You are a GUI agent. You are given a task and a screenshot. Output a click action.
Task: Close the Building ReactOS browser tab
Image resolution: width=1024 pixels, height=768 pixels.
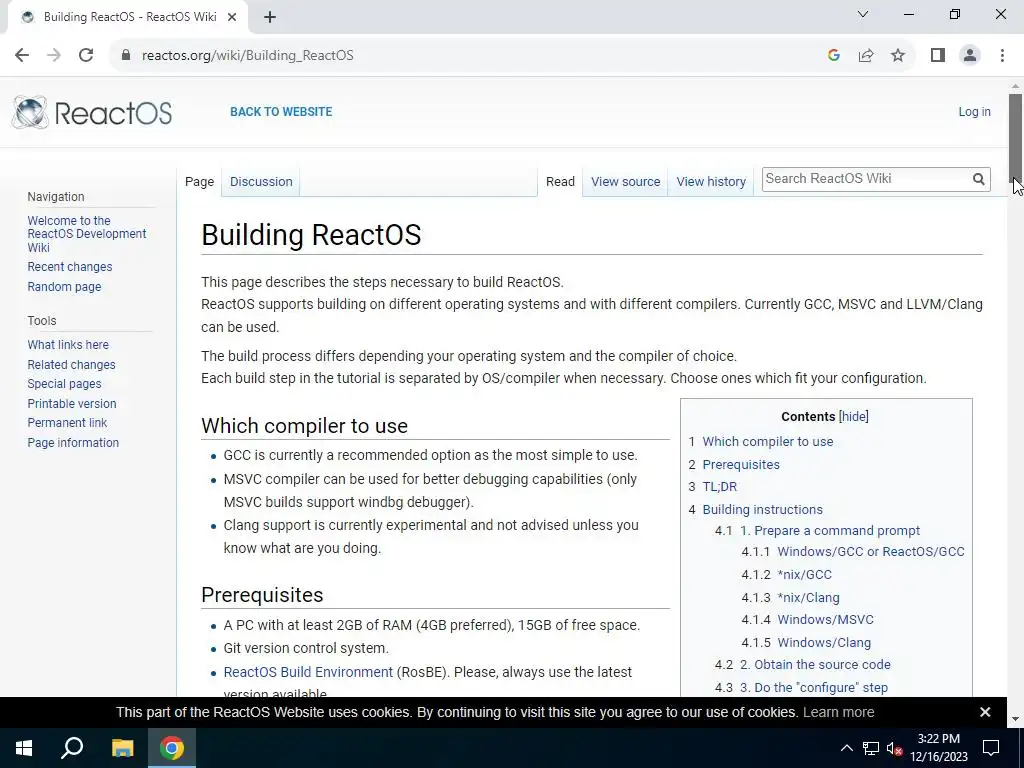pyautogui.click(x=232, y=18)
